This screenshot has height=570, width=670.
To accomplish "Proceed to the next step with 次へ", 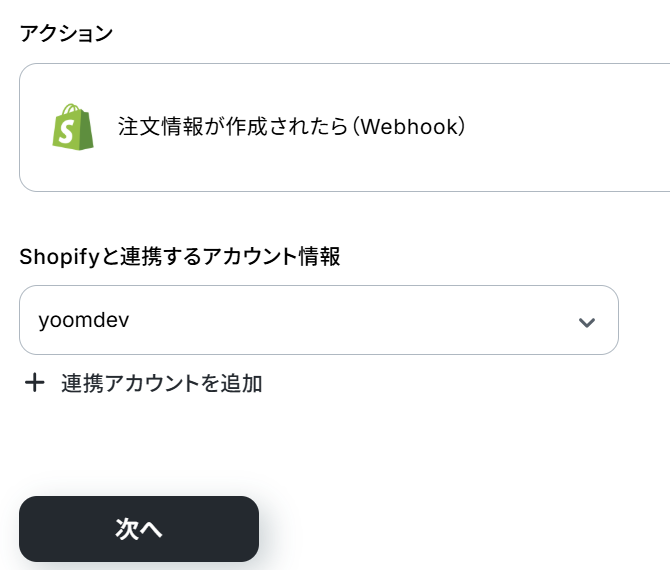I will [x=139, y=529].
